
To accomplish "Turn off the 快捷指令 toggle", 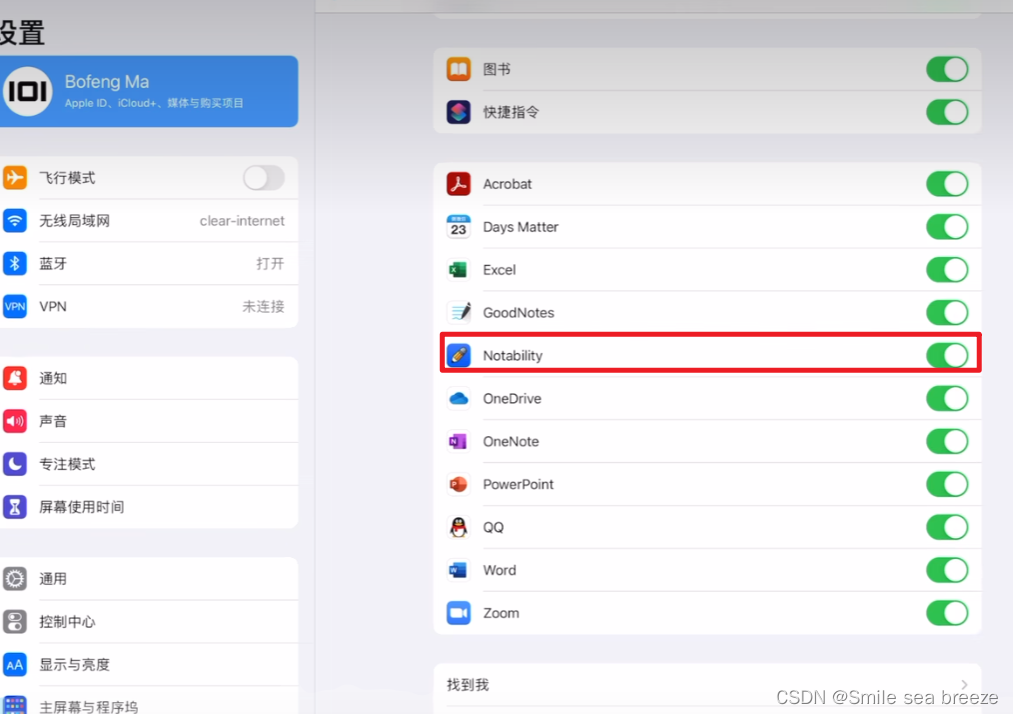I will pyautogui.click(x=947, y=112).
